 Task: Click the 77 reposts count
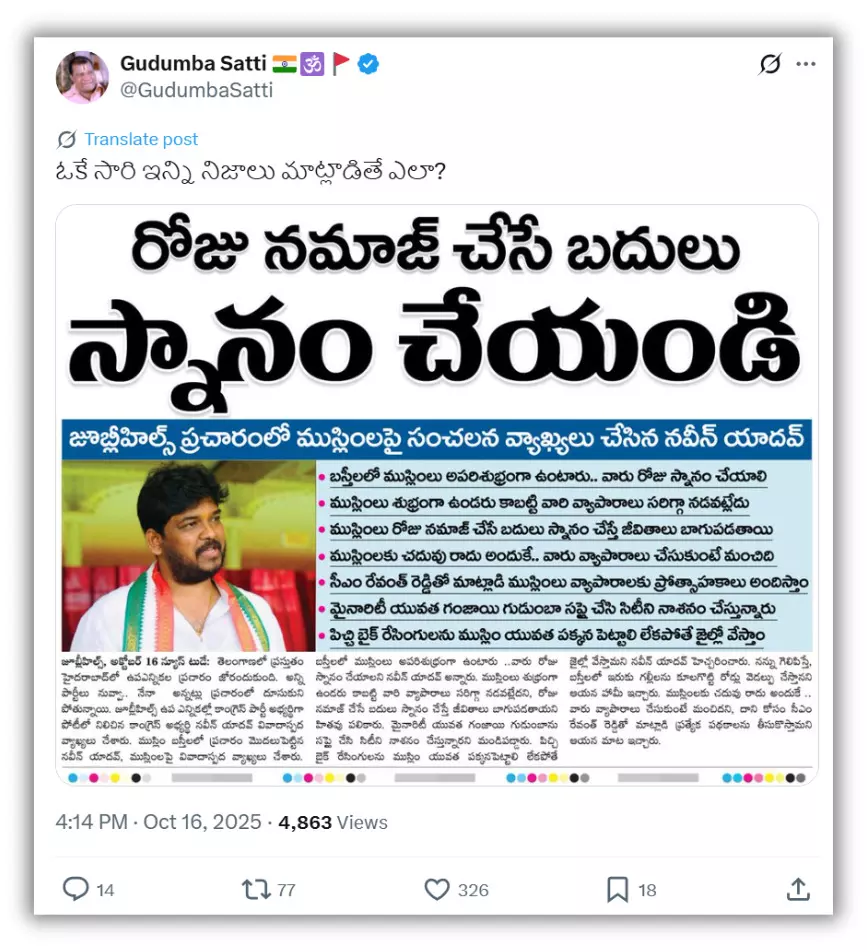point(286,890)
